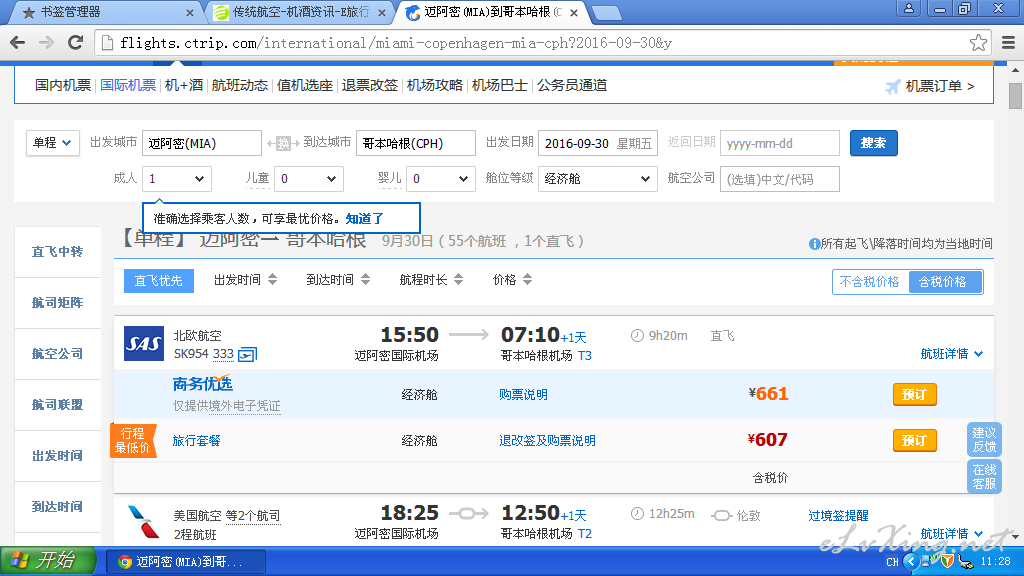Open the 退票改签 menu item

coord(370,86)
